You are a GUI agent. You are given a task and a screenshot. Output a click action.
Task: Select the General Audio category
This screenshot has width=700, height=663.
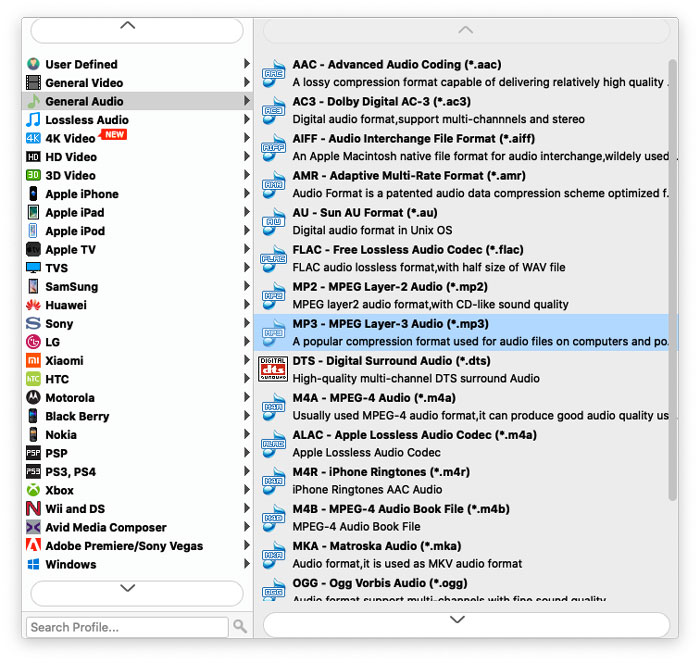137,101
